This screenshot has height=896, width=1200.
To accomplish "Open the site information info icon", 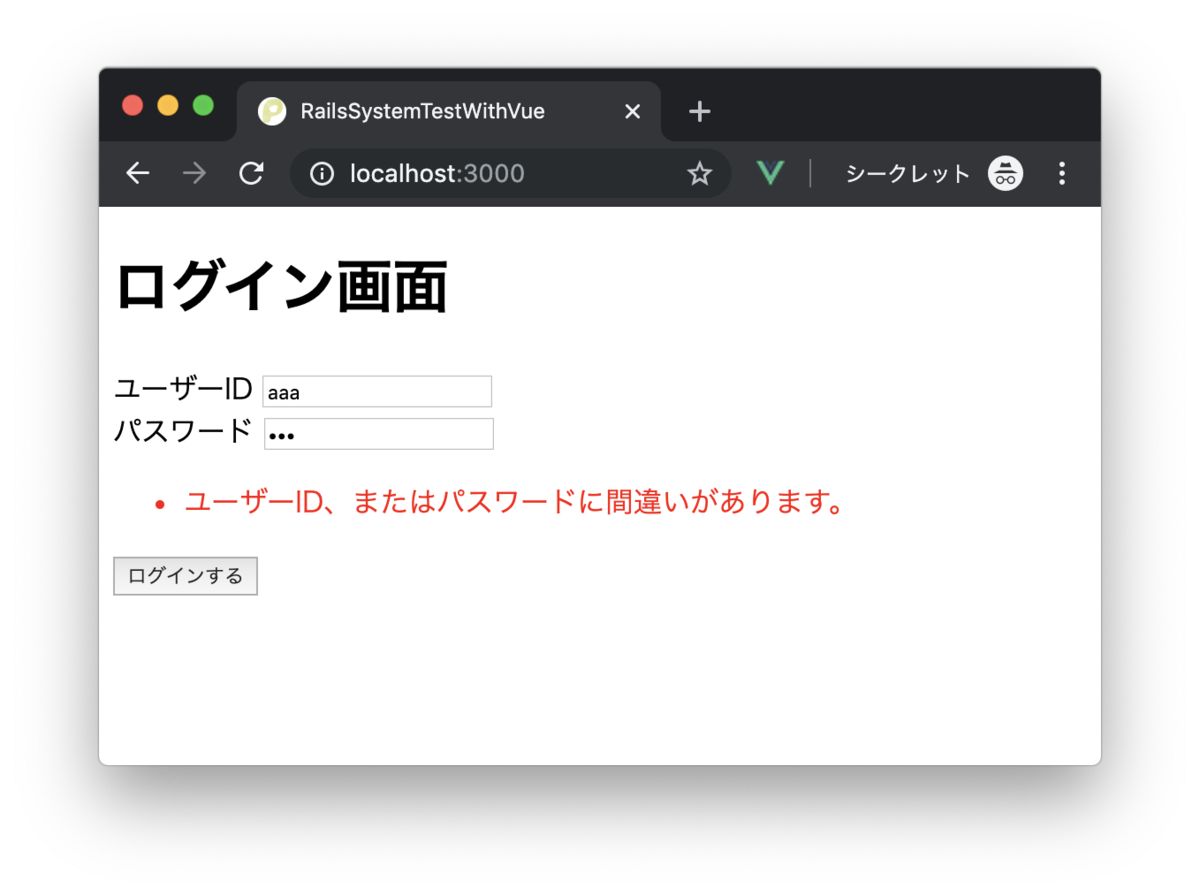I will point(321,173).
